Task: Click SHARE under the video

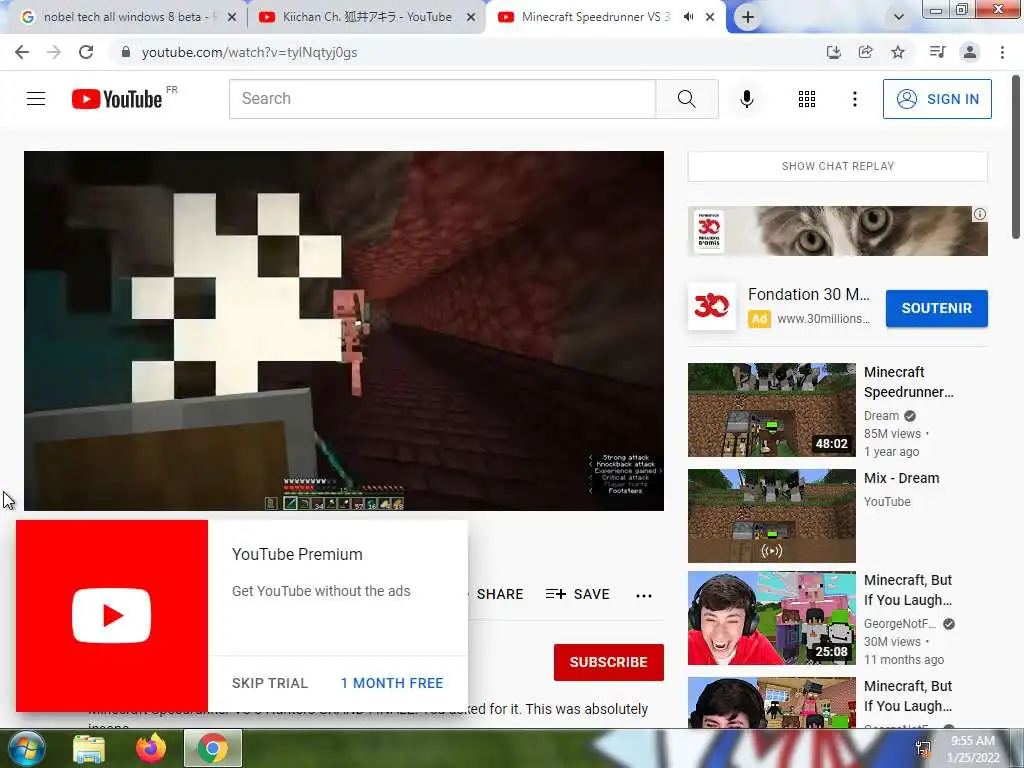Action: point(500,594)
